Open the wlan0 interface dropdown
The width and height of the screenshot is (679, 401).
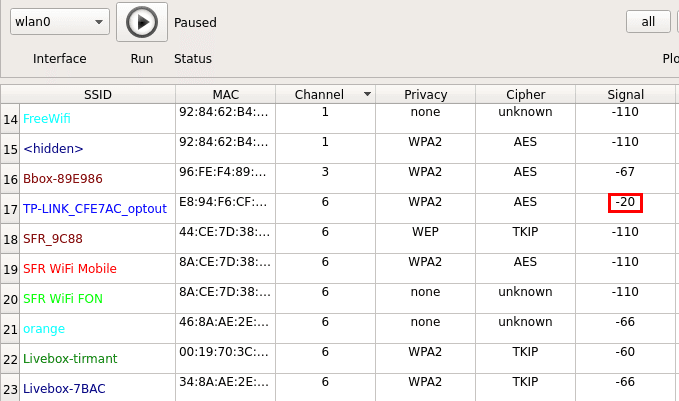tap(60, 22)
